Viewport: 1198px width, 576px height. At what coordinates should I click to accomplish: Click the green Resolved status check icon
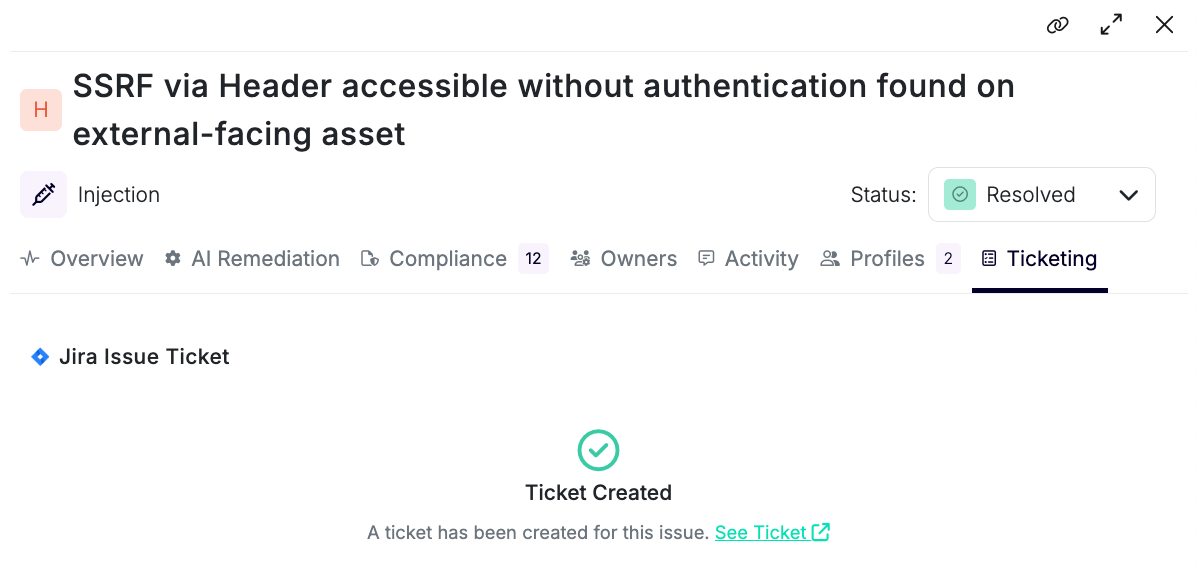click(960, 195)
